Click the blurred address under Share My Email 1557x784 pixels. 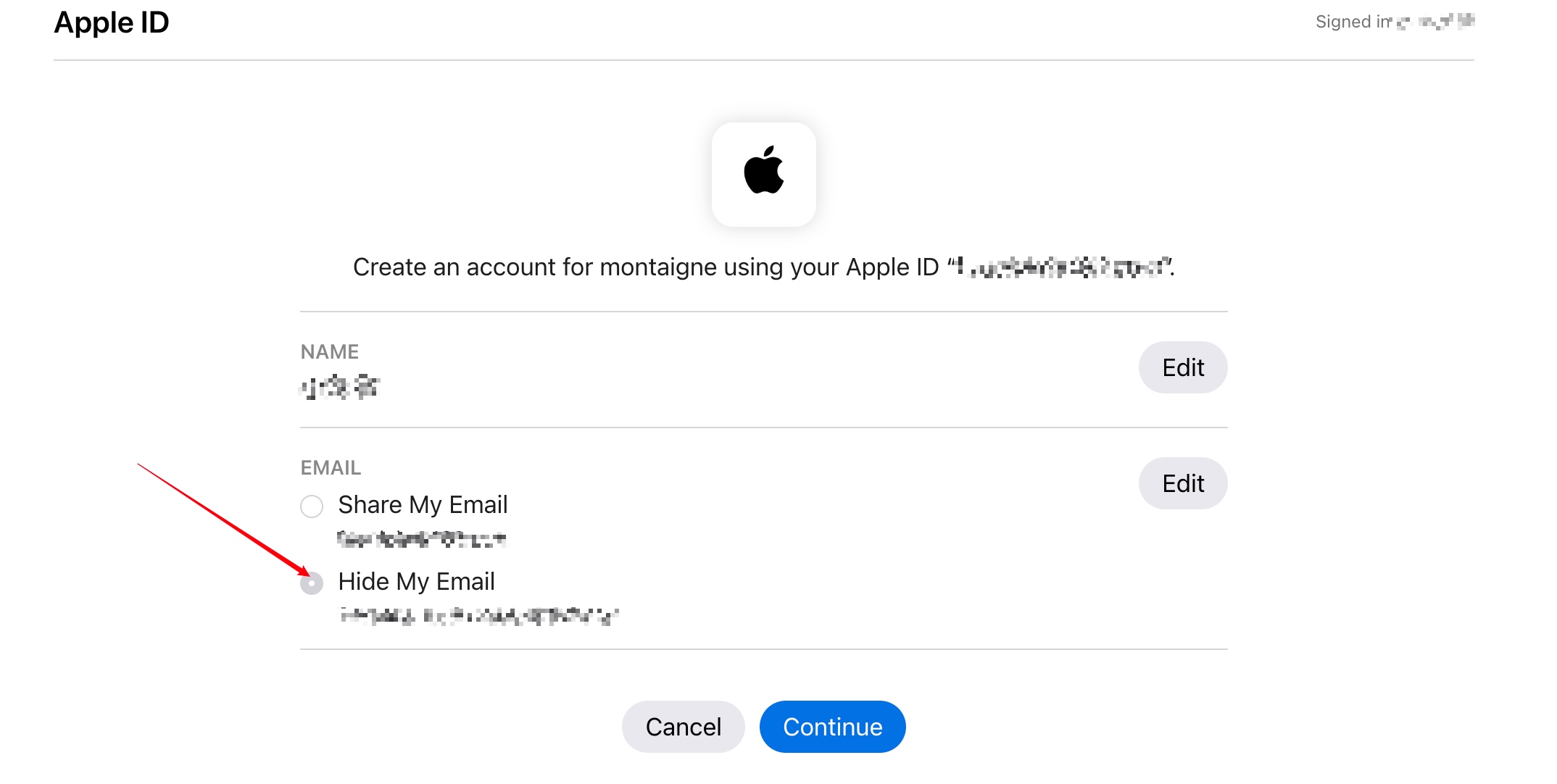[x=421, y=538]
